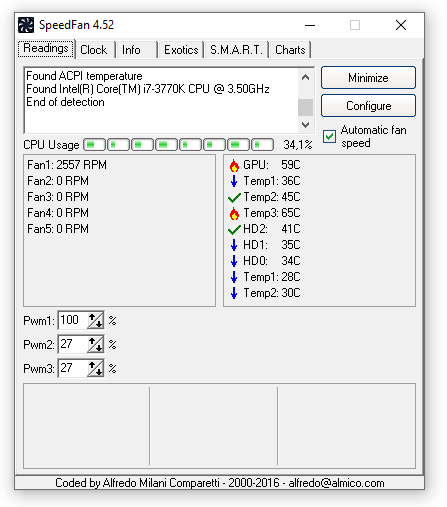Click the flame icon next to GPU 59C
The width and height of the screenshot is (447, 507).
pyautogui.click(x=234, y=165)
